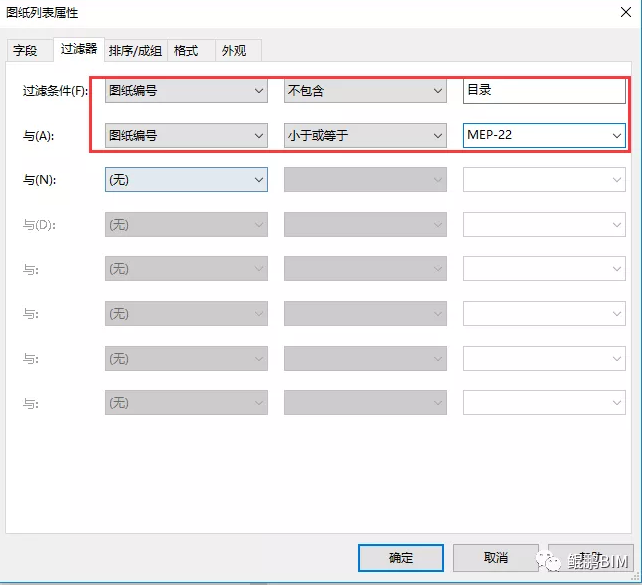
Task: Click the 目录 filter value text box
Action: coord(544,91)
